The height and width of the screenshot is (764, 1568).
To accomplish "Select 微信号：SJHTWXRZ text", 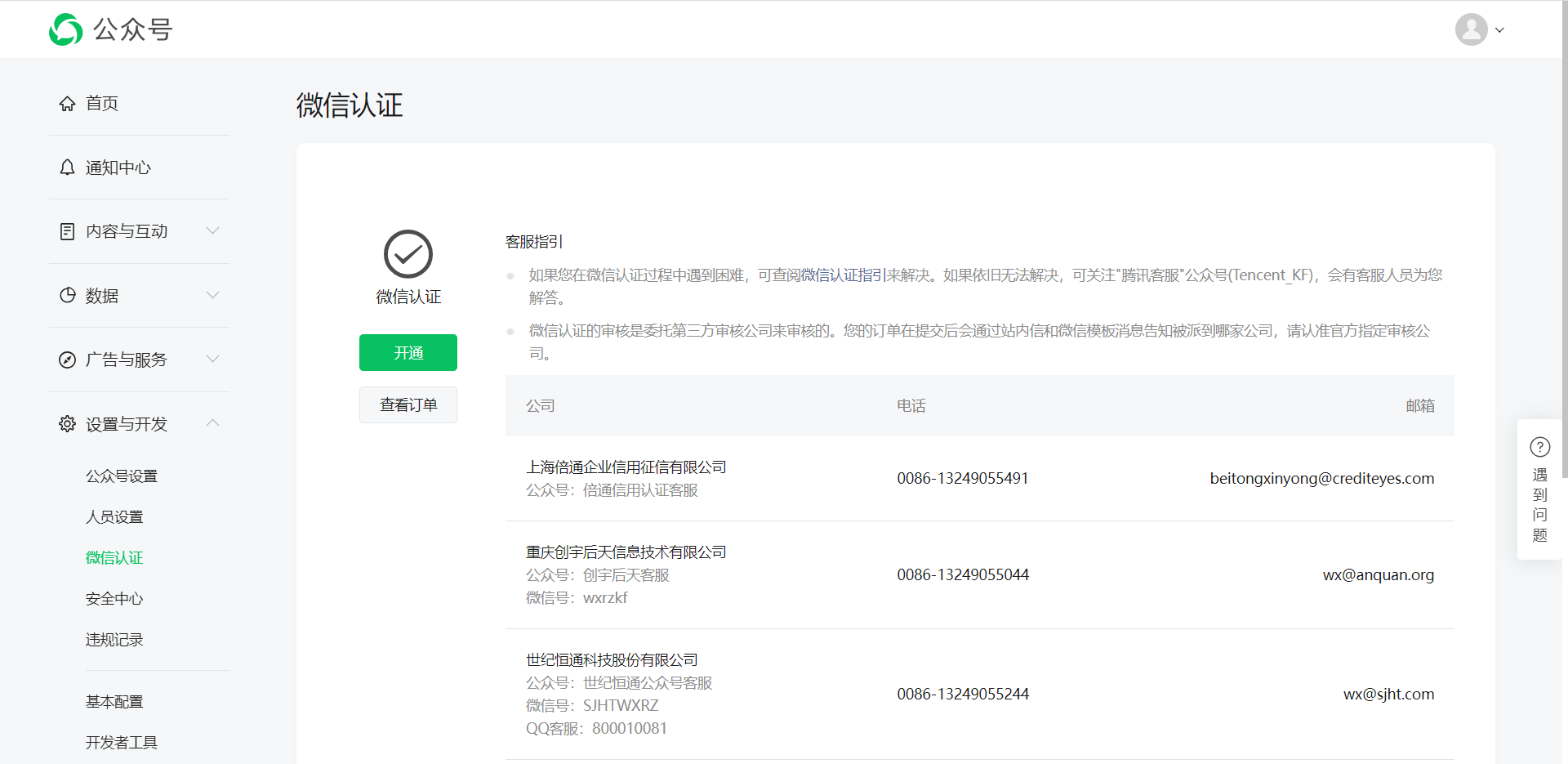I will tap(592, 705).
